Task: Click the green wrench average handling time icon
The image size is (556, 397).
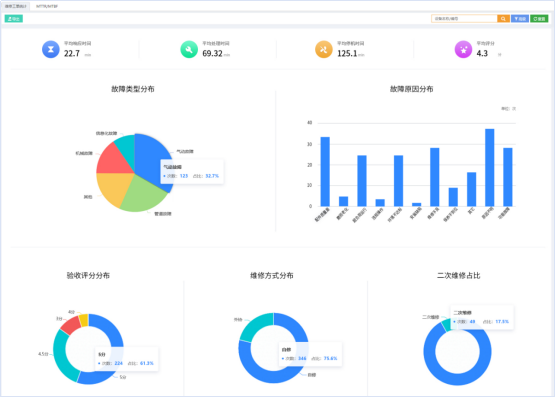Action: pyautogui.click(x=189, y=49)
